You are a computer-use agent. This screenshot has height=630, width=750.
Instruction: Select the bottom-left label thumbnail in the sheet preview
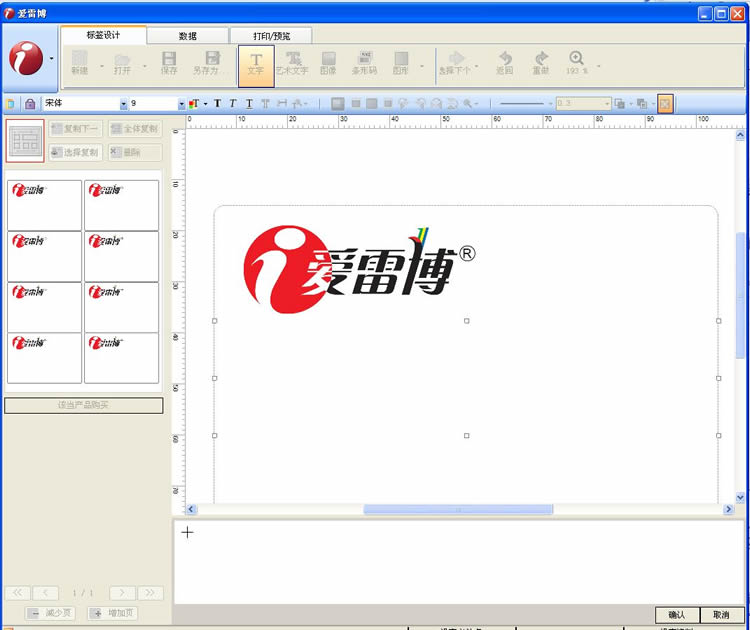click(x=44, y=358)
